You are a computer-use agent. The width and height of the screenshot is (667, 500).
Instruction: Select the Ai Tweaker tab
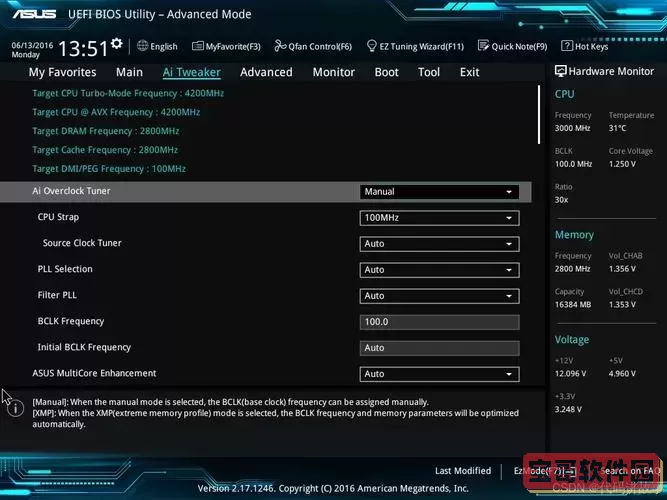pyautogui.click(x=191, y=72)
